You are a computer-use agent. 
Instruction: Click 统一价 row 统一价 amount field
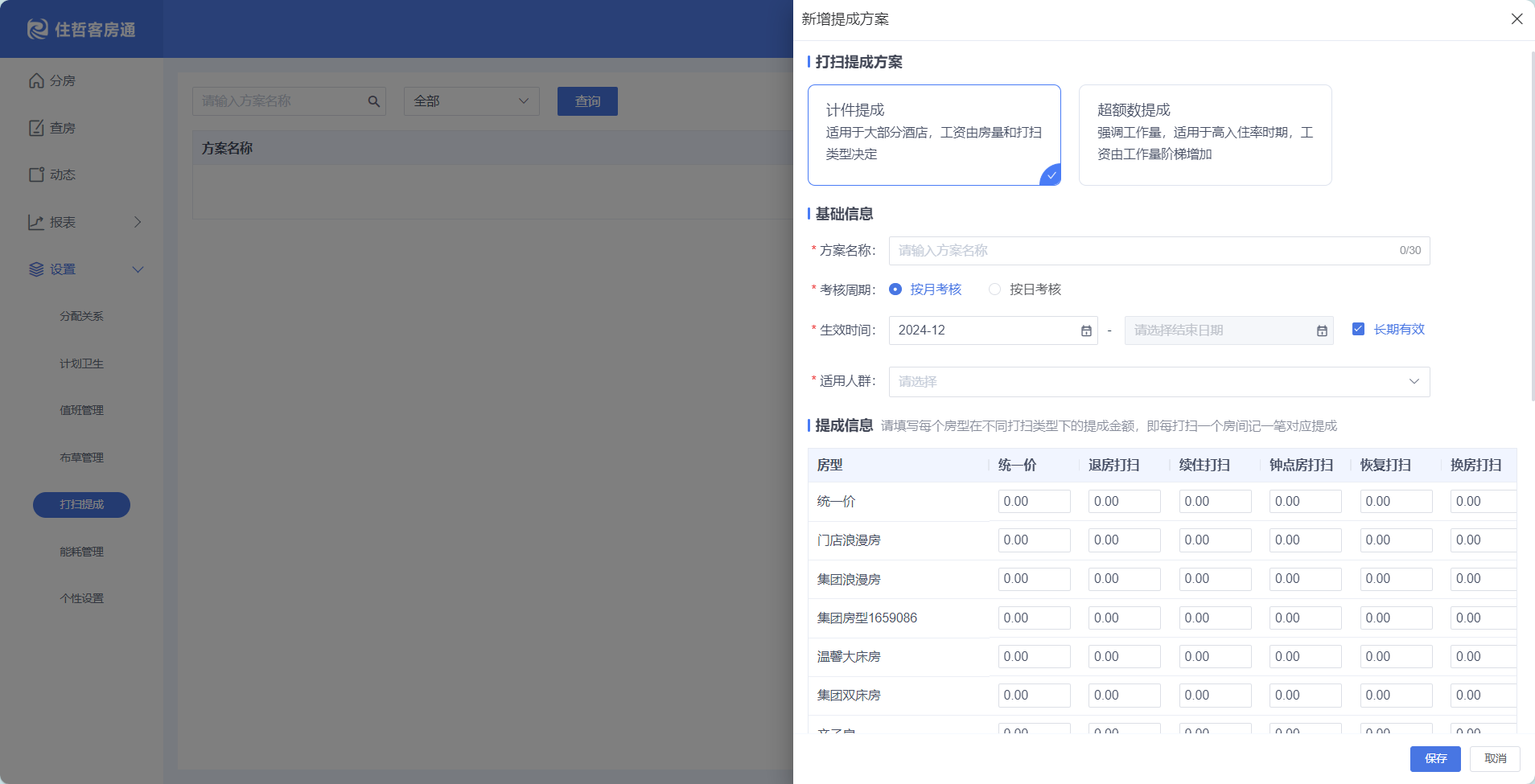1034,501
